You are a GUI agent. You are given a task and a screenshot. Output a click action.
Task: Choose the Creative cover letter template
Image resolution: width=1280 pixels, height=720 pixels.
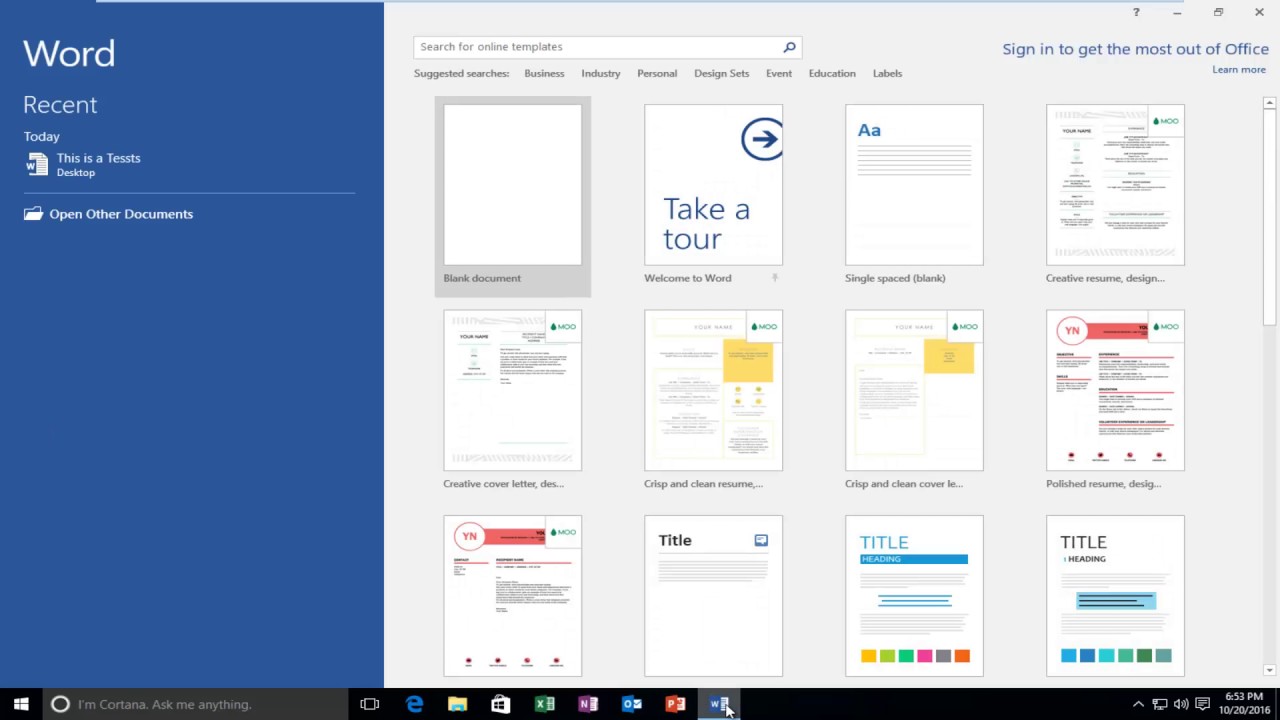coord(512,390)
